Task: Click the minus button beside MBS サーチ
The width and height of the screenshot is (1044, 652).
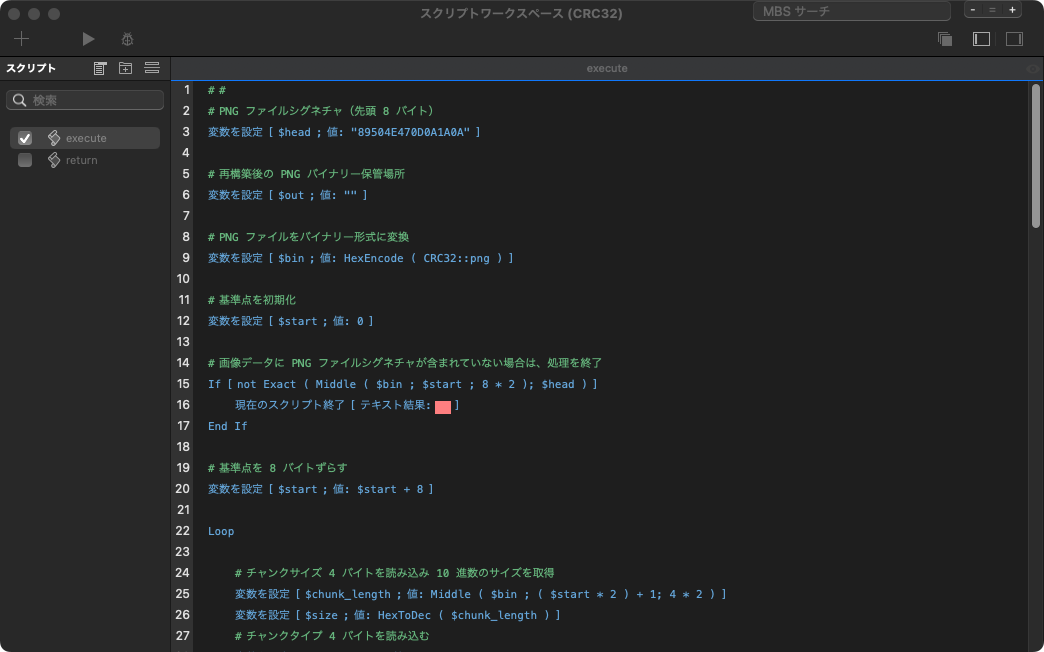Action: pyautogui.click(x=973, y=10)
